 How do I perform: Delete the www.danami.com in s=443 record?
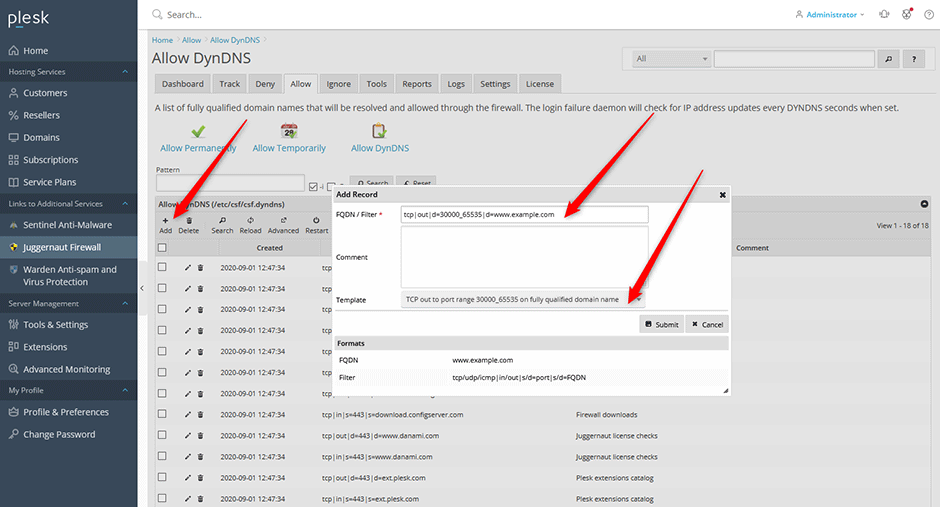pos(201,457)
